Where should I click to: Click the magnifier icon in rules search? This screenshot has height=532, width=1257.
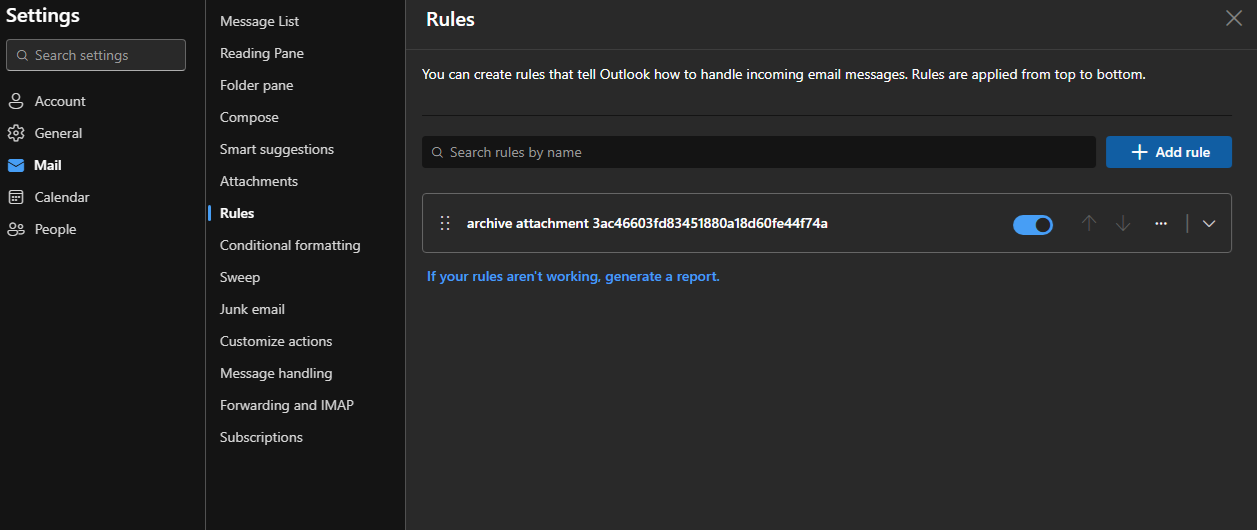437,153
